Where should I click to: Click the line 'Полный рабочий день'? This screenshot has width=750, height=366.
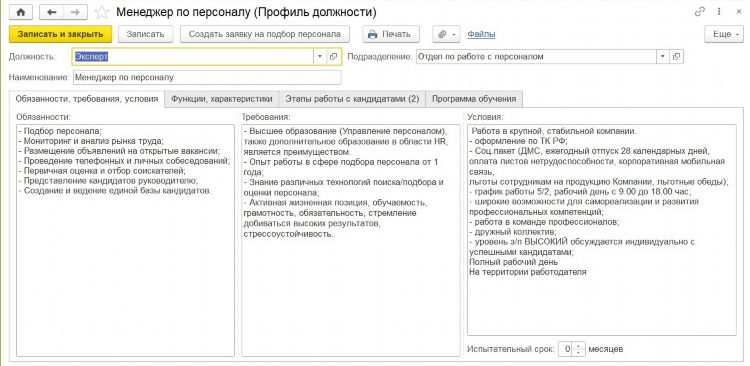pyautogui.click(x=513, y=262)
